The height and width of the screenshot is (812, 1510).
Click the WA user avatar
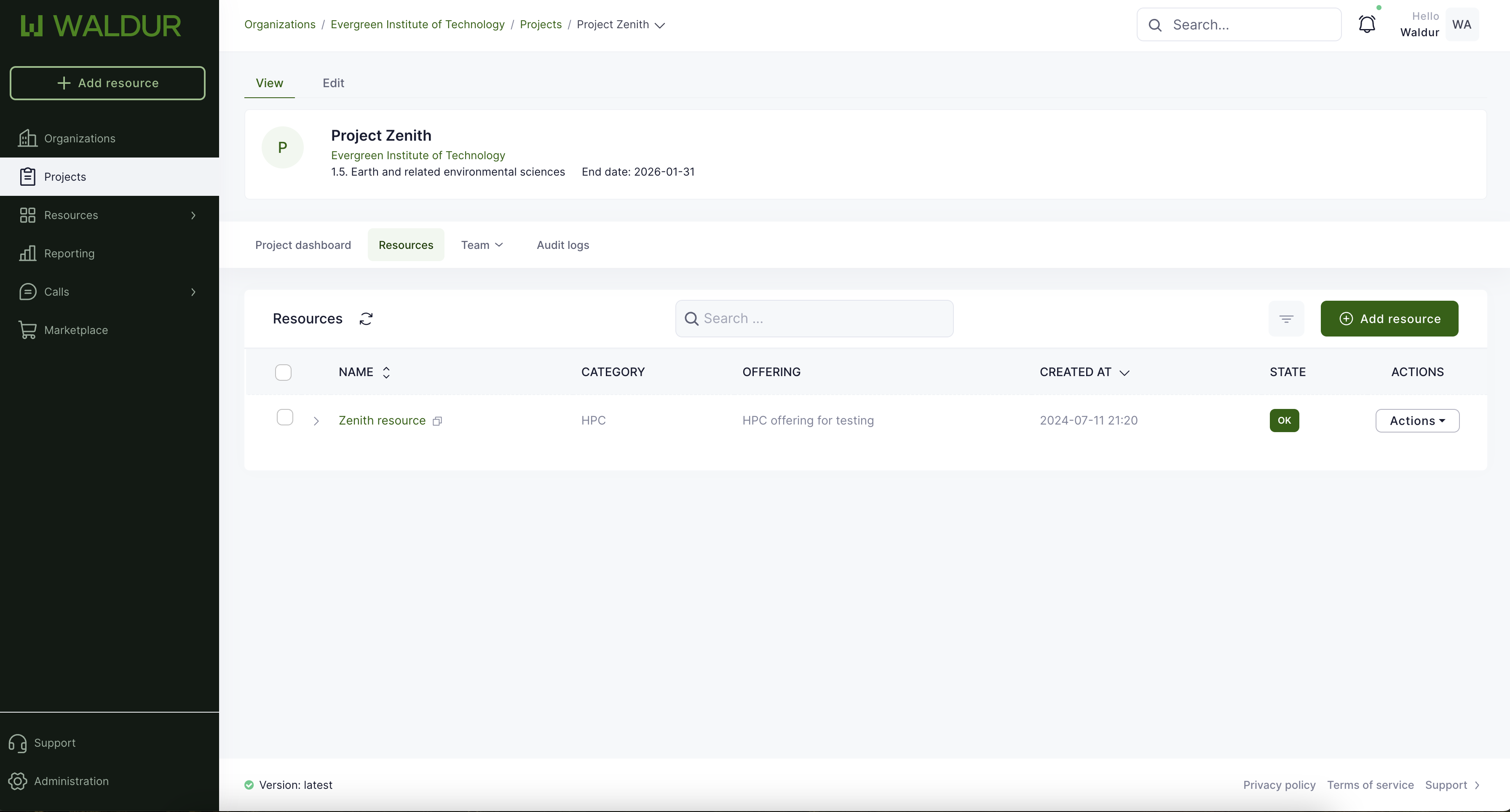pyautogui.click(x=1462, y=24)
